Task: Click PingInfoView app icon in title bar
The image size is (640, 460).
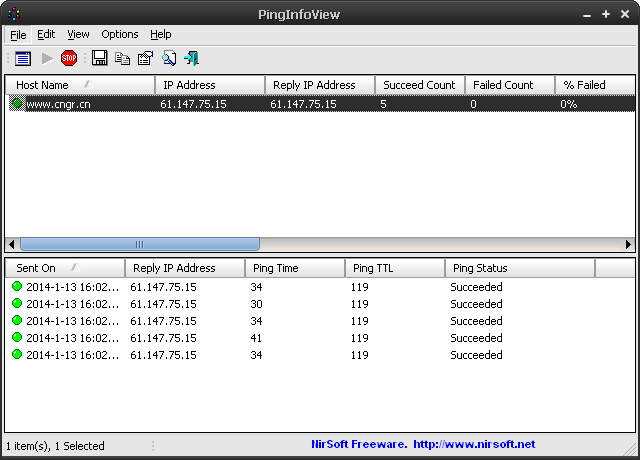Action: (x=16, y=14)
